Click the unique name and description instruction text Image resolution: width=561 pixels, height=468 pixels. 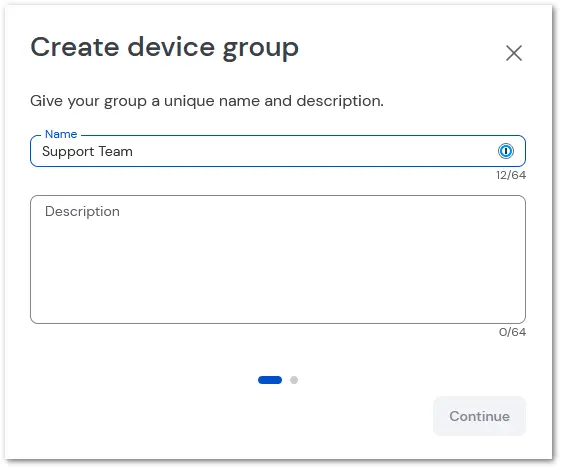point(207,101)
